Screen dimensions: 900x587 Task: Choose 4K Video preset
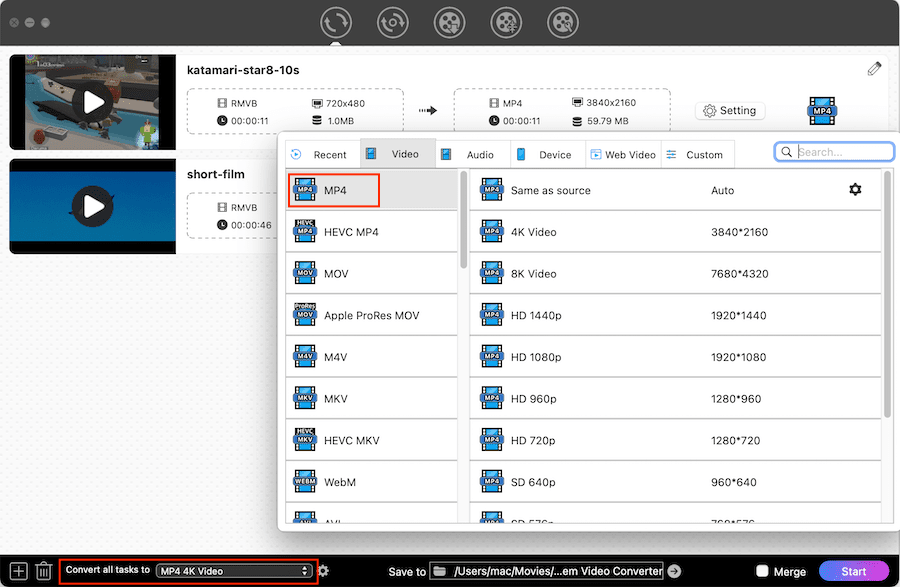pyautogui.click(x=675, y=232)
